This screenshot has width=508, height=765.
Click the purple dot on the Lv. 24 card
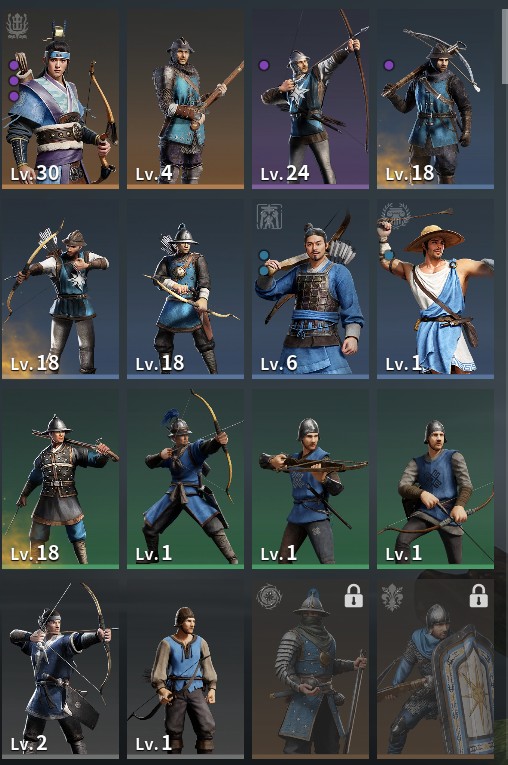coord(264,65)
